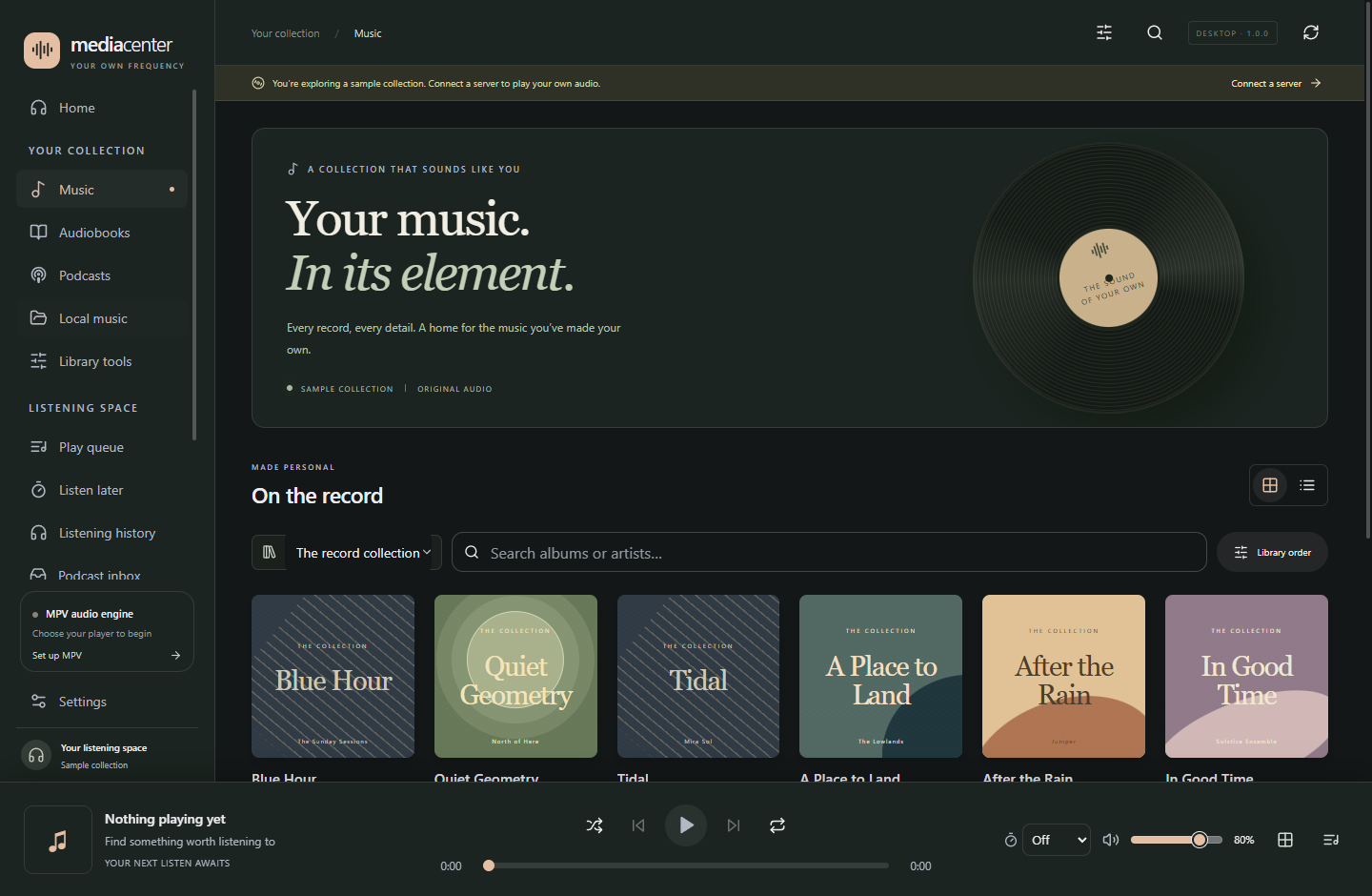
Task: Click the Music breadcrumb text
Action: click(368, 33)
